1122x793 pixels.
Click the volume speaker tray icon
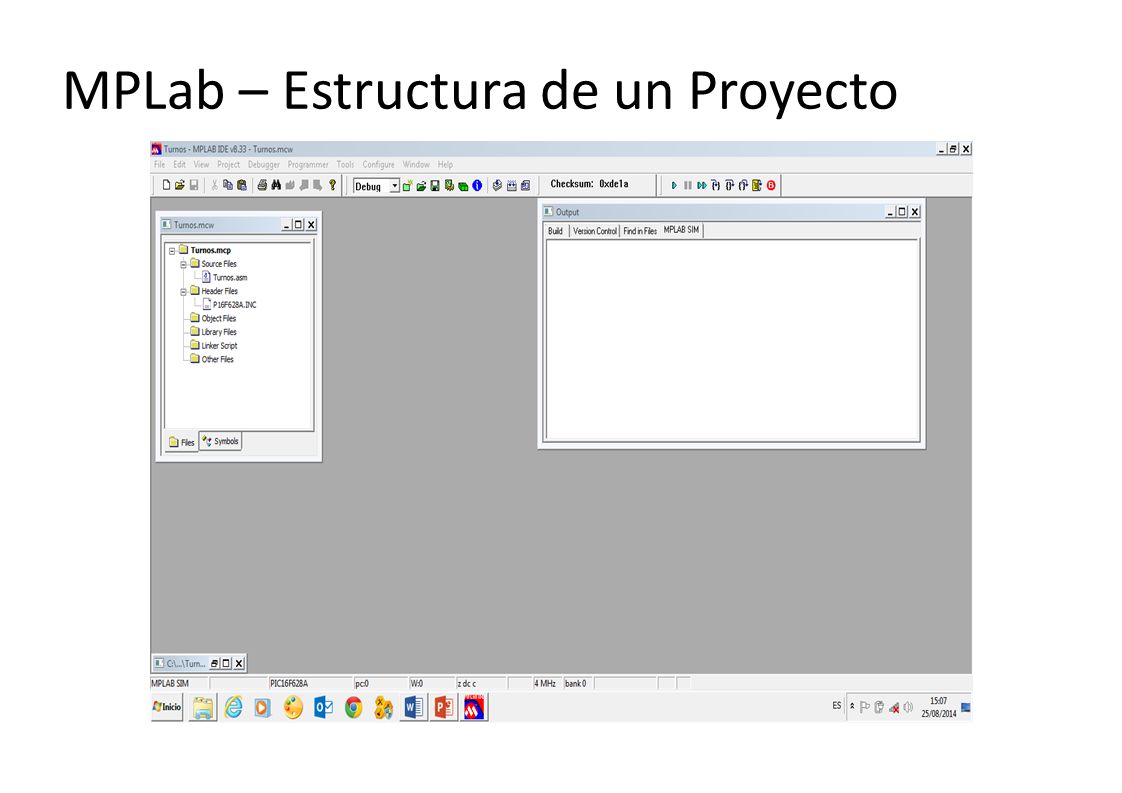[x=908, y=708]
